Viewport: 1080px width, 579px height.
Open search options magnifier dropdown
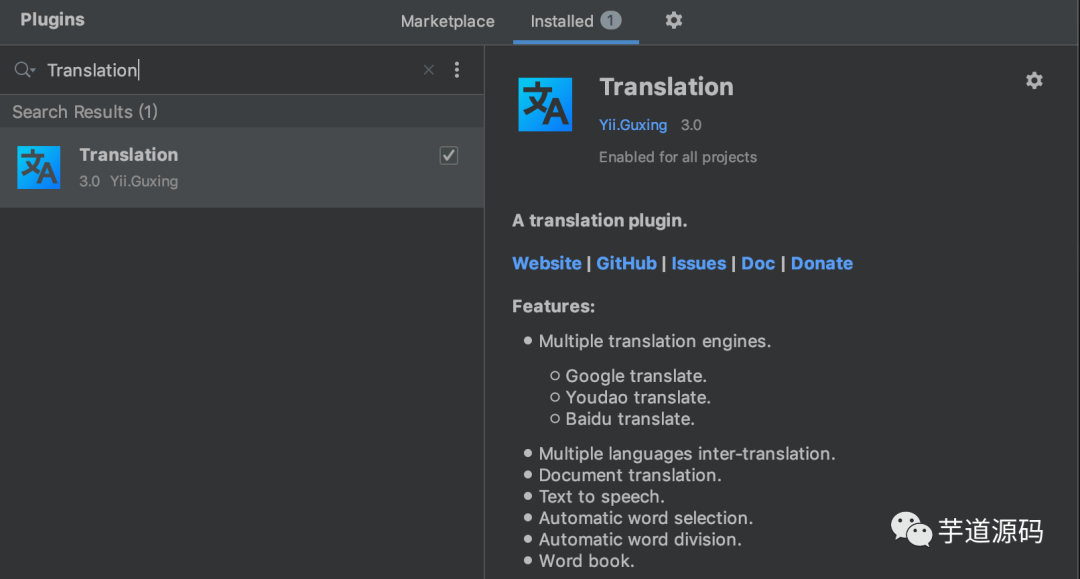coord(25,70)
